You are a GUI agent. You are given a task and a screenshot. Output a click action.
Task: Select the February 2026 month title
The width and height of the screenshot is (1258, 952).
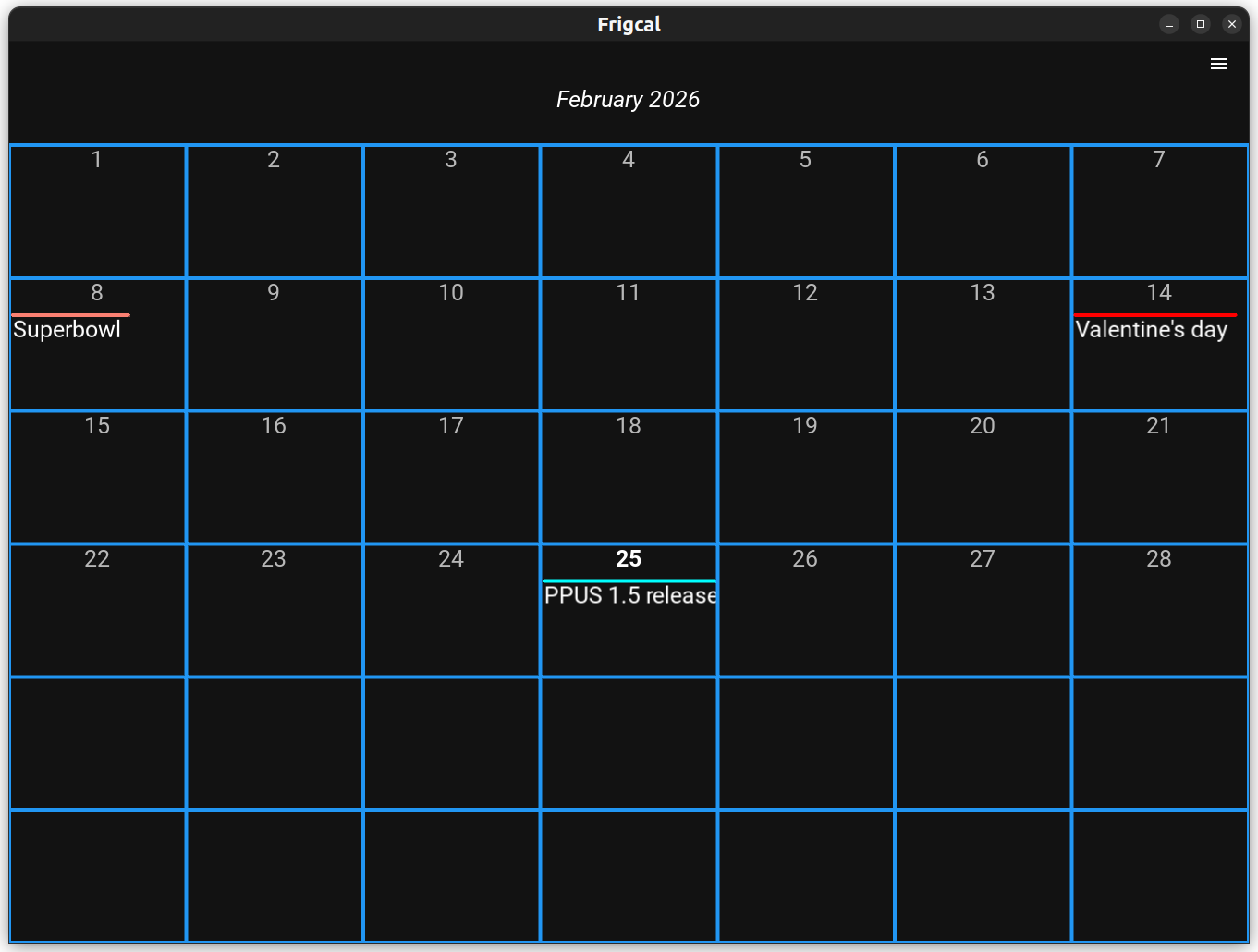click(x=628, y=100)
